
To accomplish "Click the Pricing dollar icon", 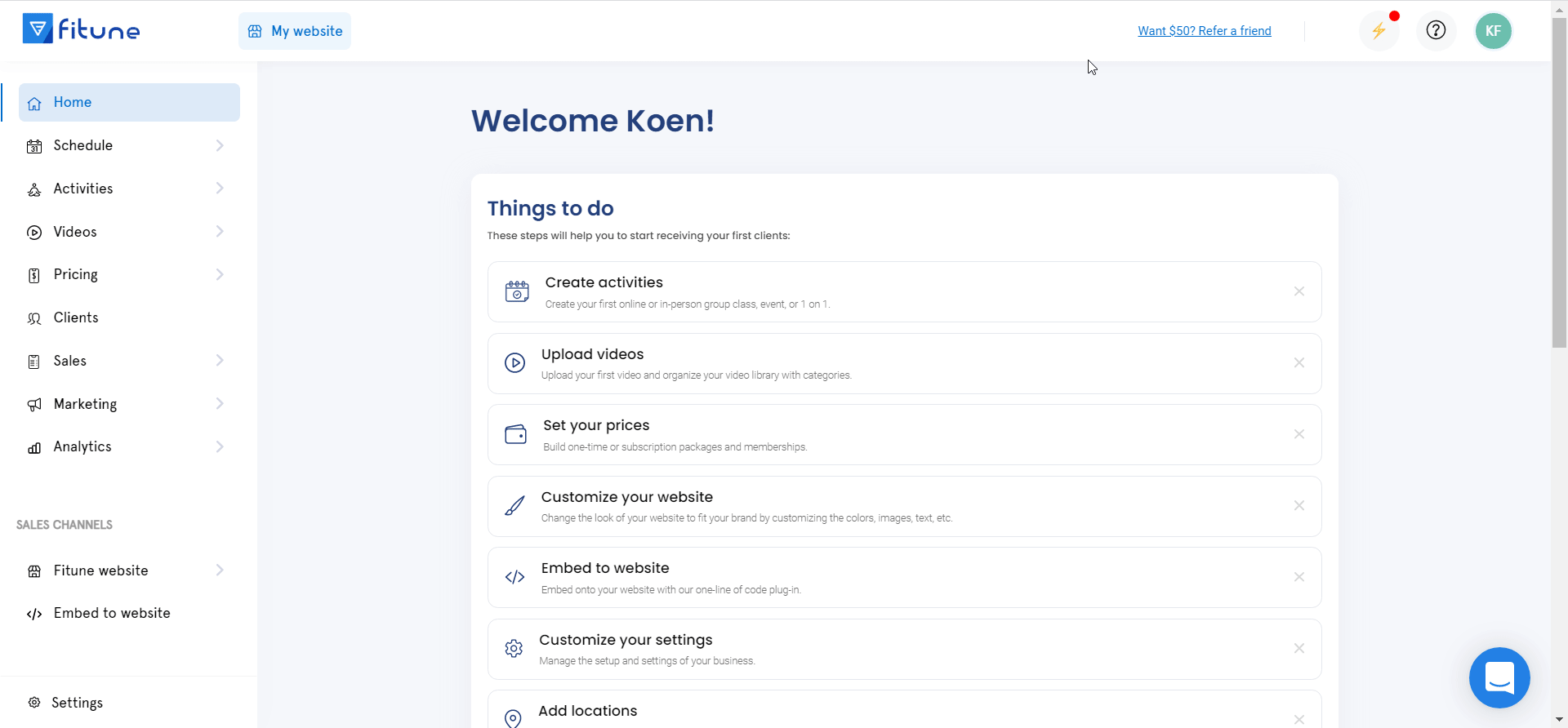I will (x=34, y=276).
